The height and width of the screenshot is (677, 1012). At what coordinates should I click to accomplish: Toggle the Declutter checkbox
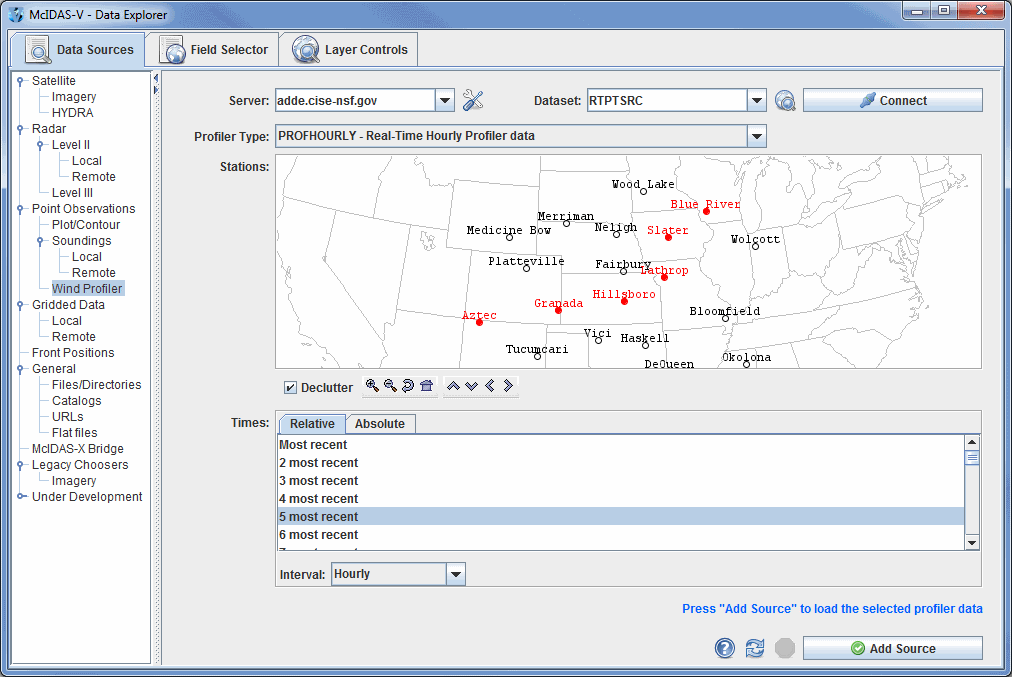point(290,387)
